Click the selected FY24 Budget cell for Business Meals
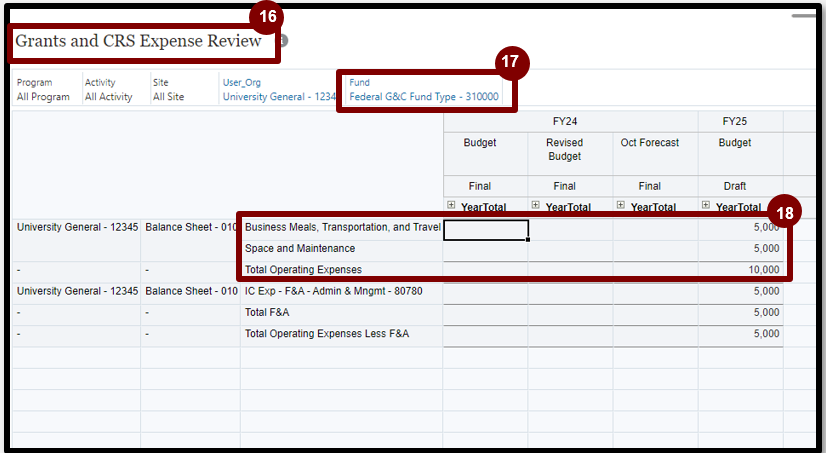 pos(486,230)
